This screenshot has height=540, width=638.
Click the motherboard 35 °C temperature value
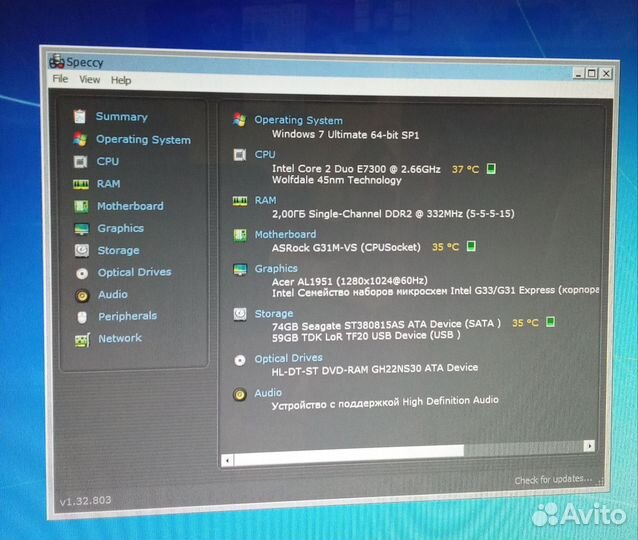[445, 247]
